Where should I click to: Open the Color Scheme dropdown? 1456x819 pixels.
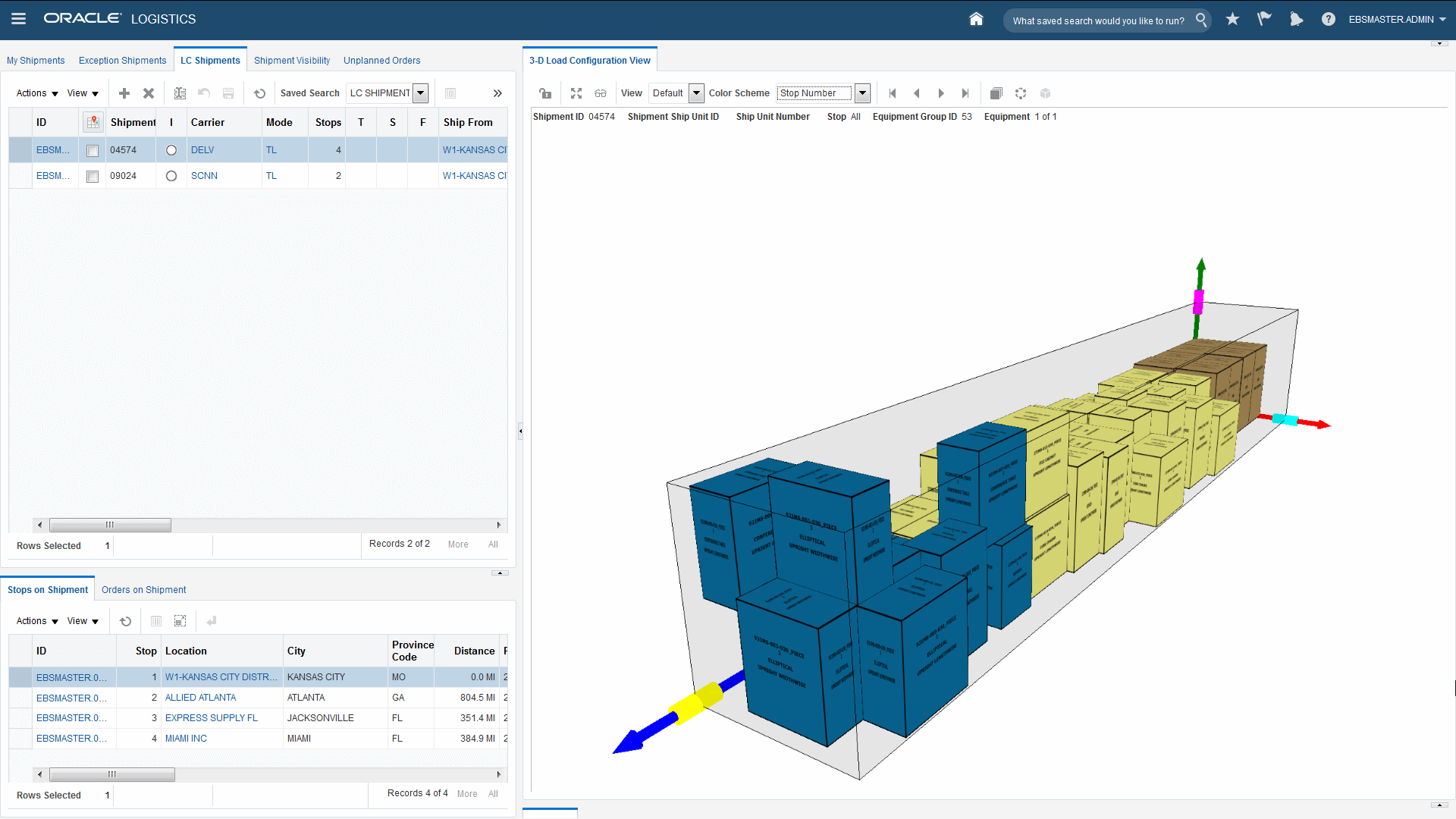pos(862,93)
